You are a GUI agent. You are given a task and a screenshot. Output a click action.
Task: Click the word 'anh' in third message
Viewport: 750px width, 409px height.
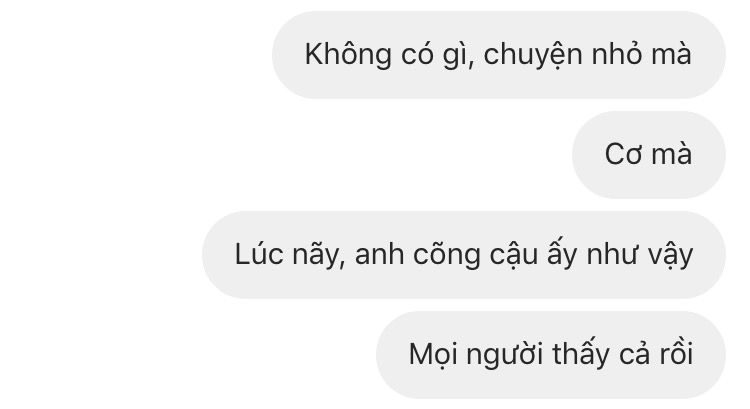coord(380,254)
